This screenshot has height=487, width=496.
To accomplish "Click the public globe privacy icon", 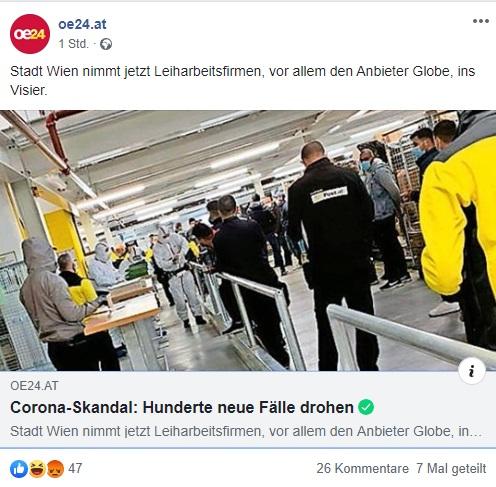I will [106, 44].
